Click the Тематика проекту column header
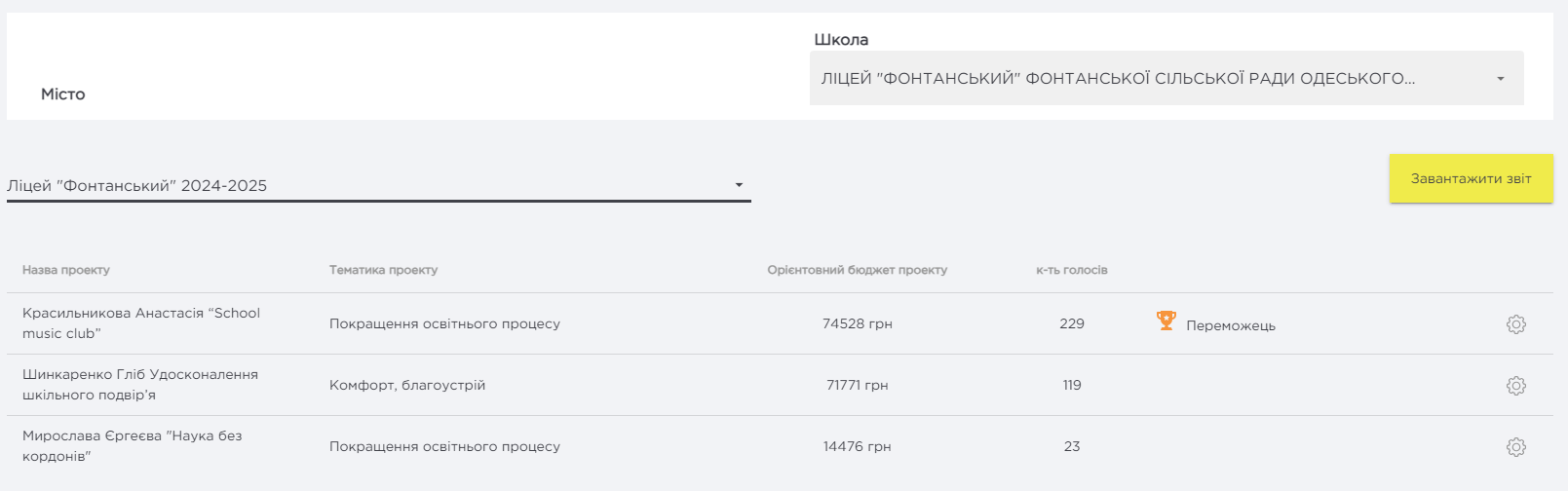 (x=383, y=270)
